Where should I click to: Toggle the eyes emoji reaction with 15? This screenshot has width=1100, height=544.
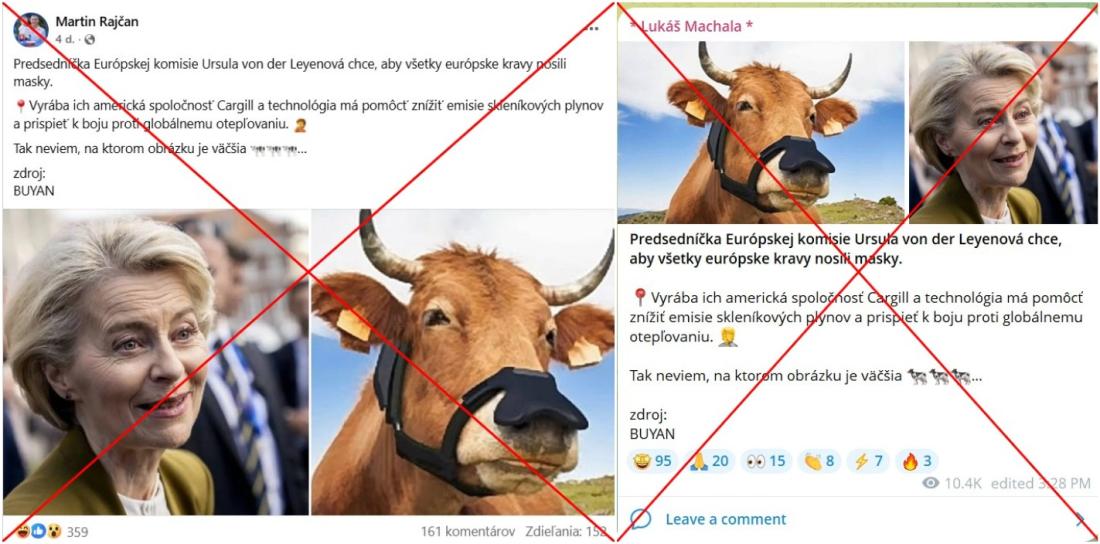point(766,461)
